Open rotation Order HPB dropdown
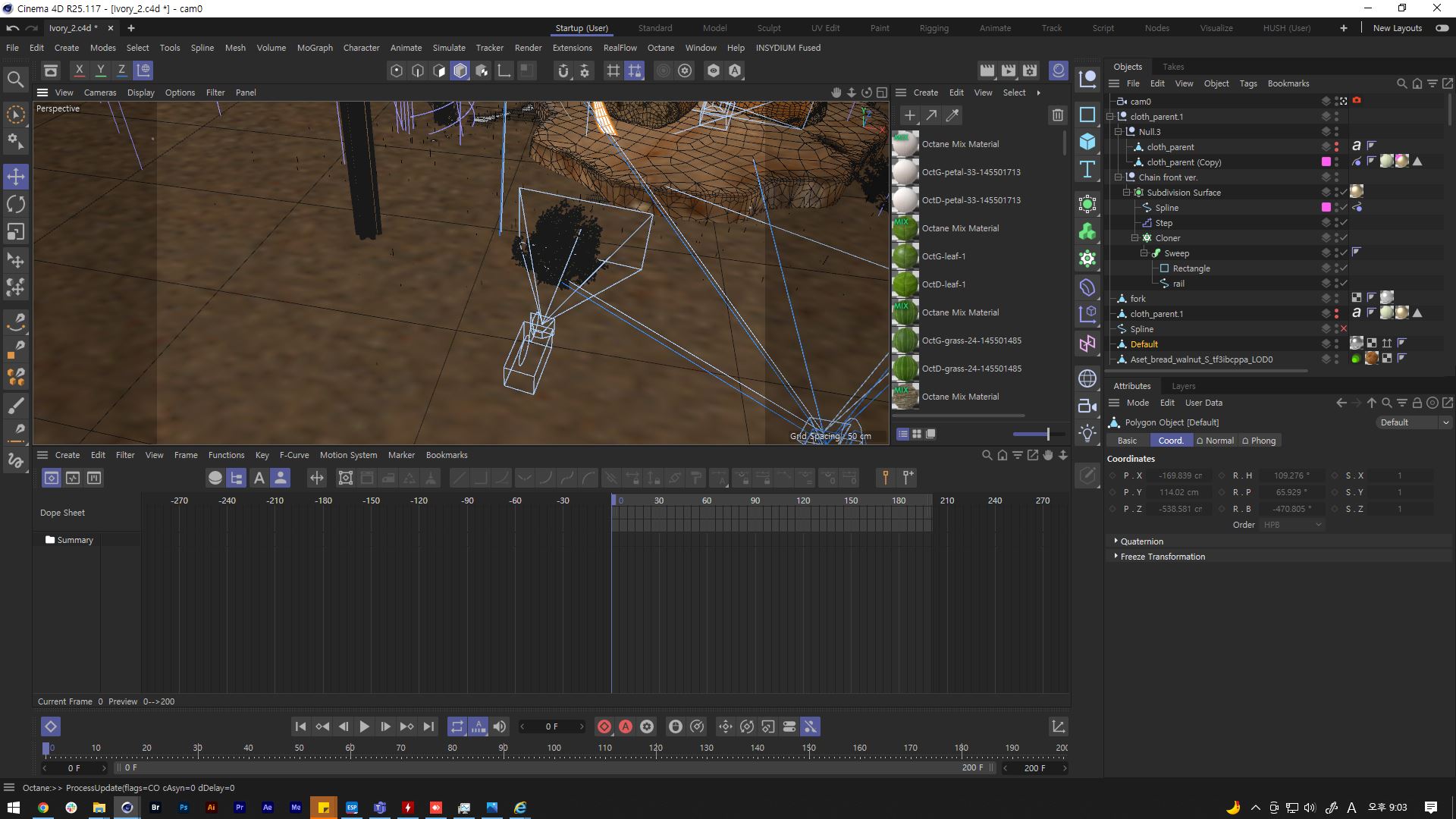The image size is (1456, 819). 1292,525
